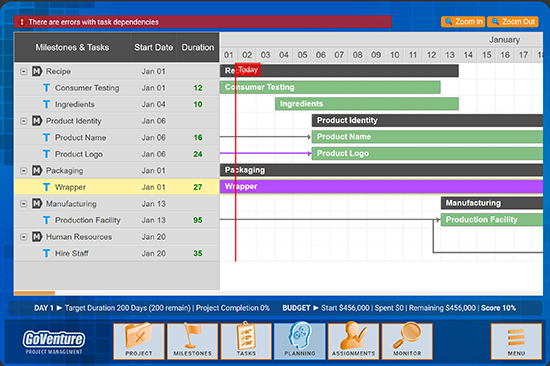
Task: Click the Product Logo duration value 24
Action: tap(198, 154)
